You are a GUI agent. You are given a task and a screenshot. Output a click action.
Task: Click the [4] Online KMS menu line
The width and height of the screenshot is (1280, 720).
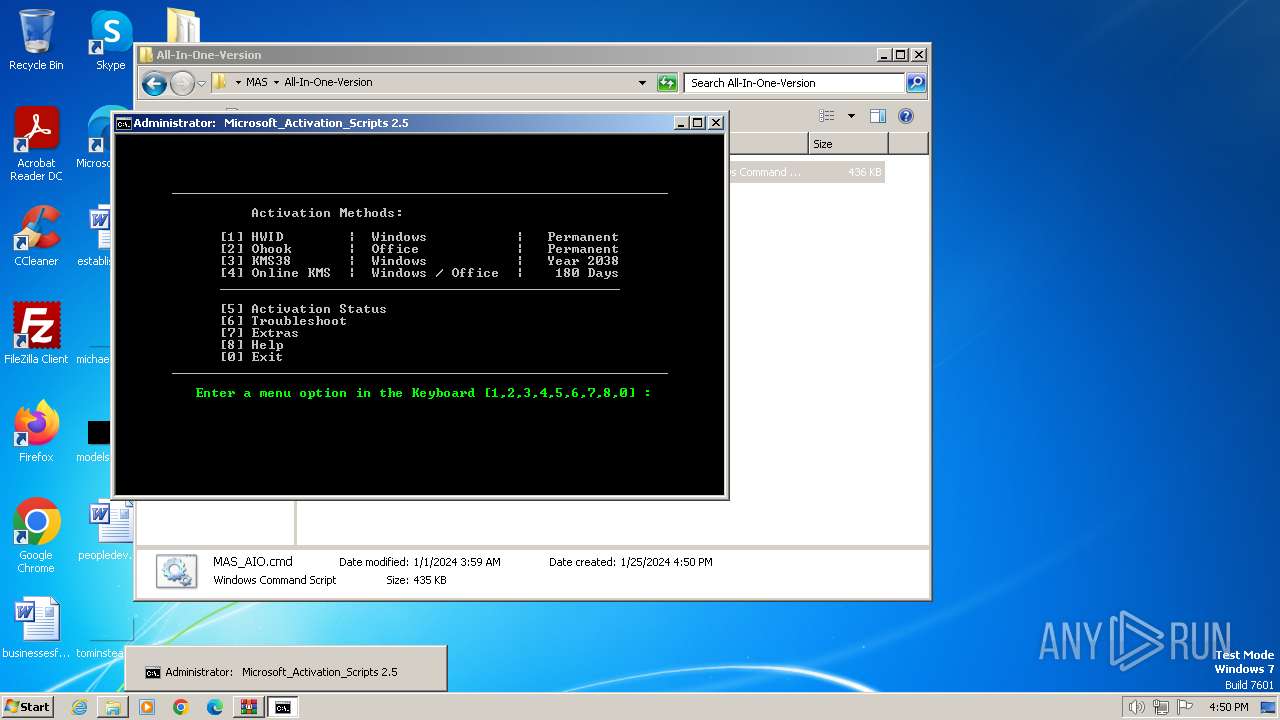(419, 273)
